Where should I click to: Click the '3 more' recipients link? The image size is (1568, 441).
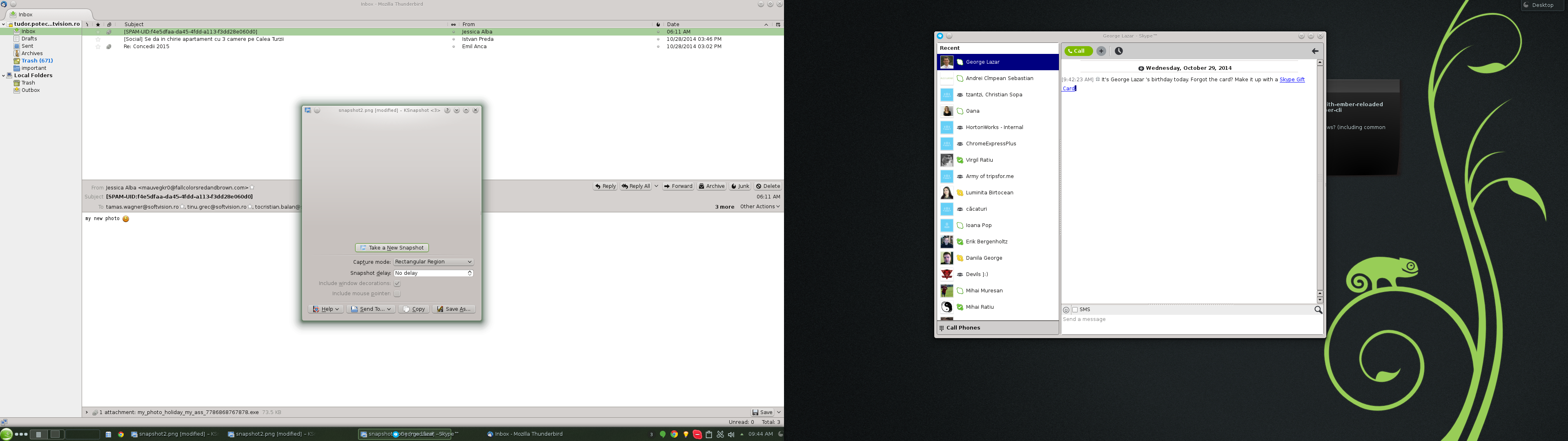724,207
